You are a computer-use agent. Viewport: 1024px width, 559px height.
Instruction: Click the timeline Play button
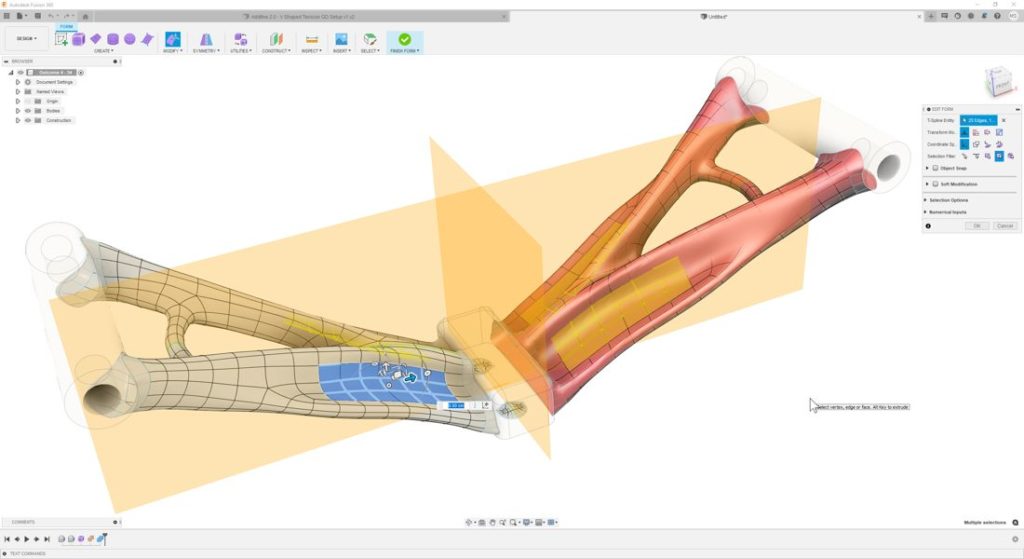tap(27, 539)
